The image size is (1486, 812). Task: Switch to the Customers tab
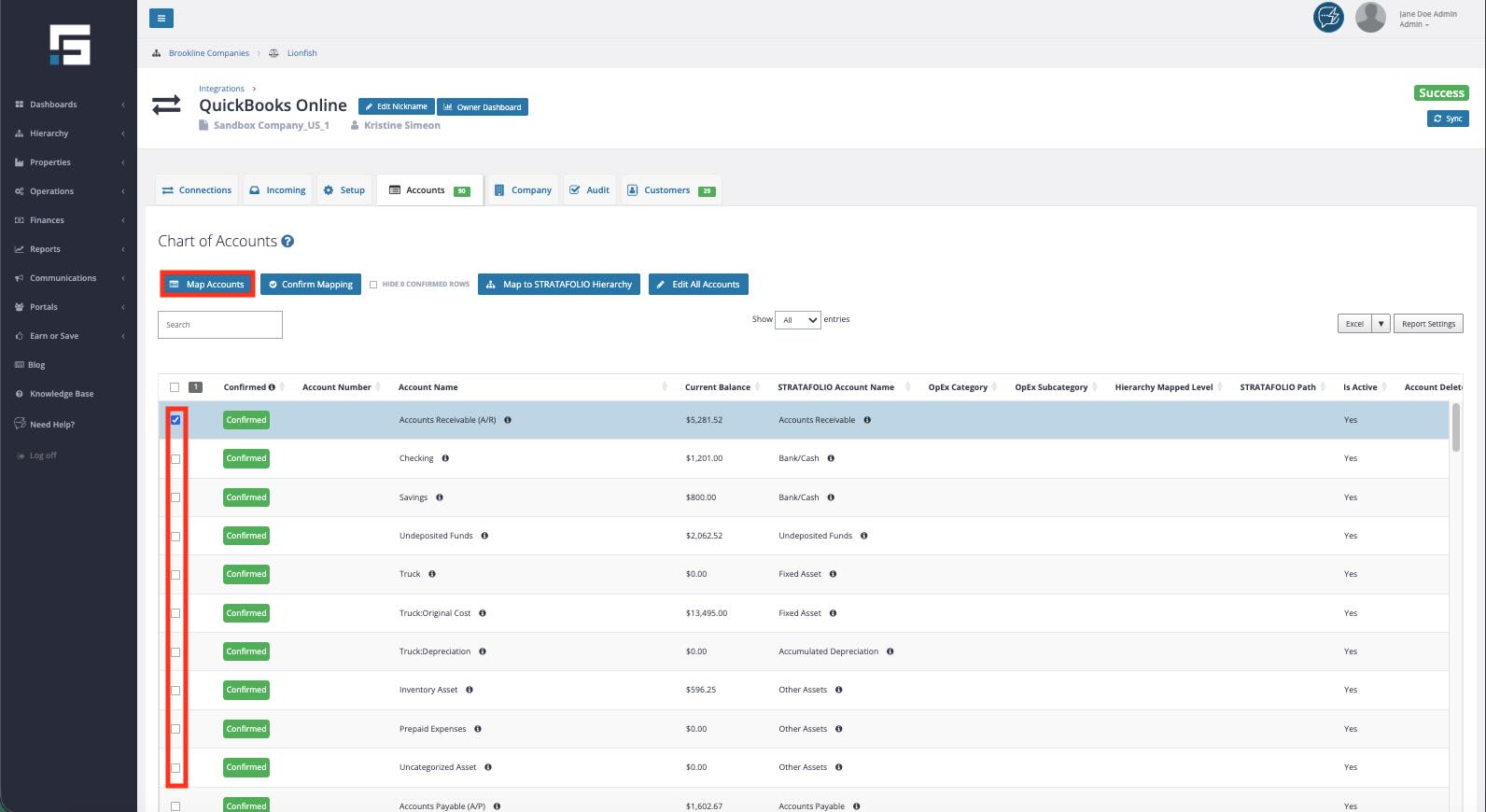point(670,190)
